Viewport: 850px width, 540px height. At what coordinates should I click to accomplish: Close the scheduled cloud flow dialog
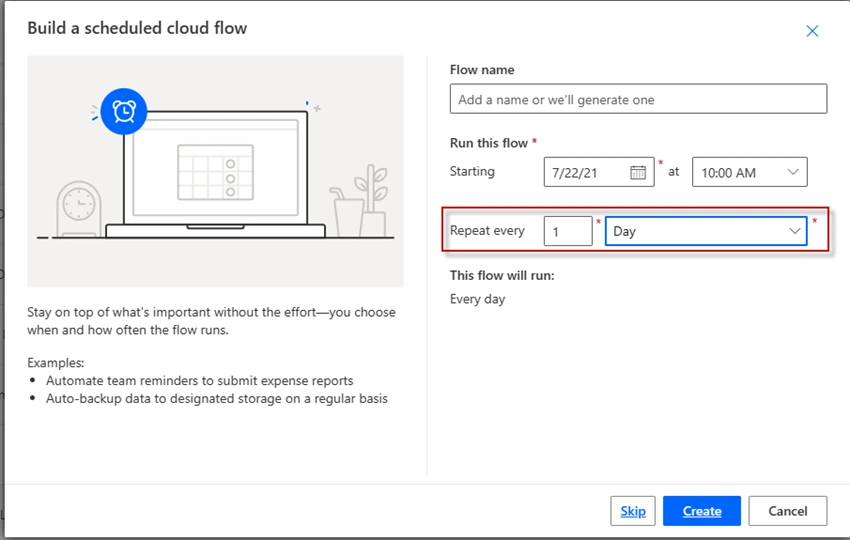click(x=812, y=31)
